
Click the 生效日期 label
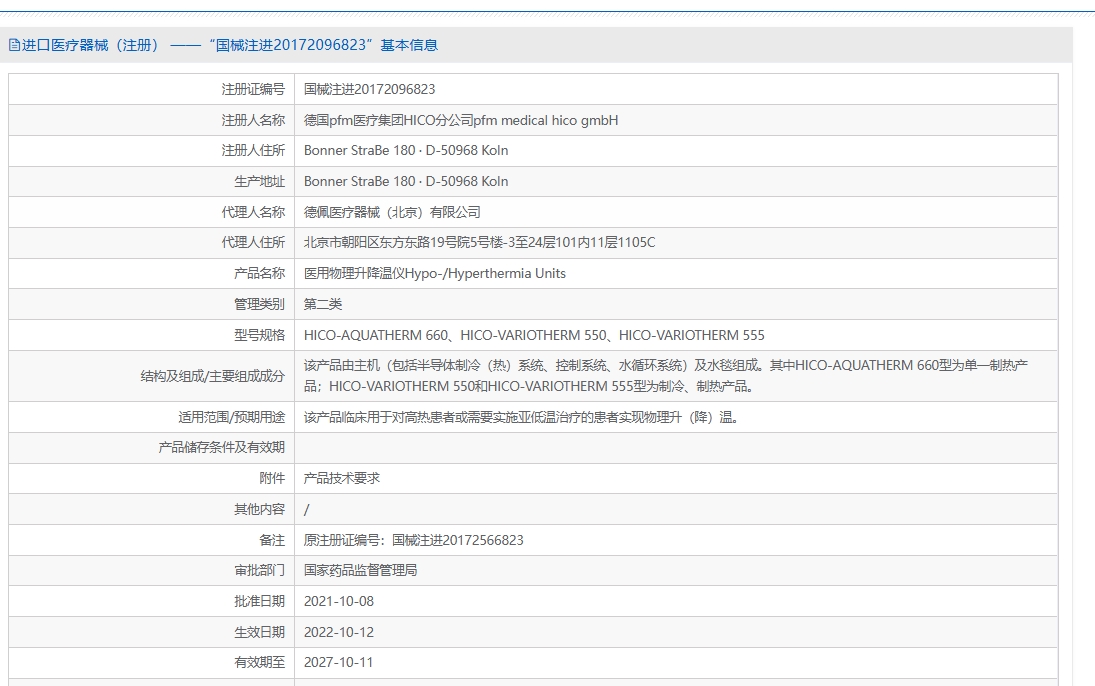point(259,632)
